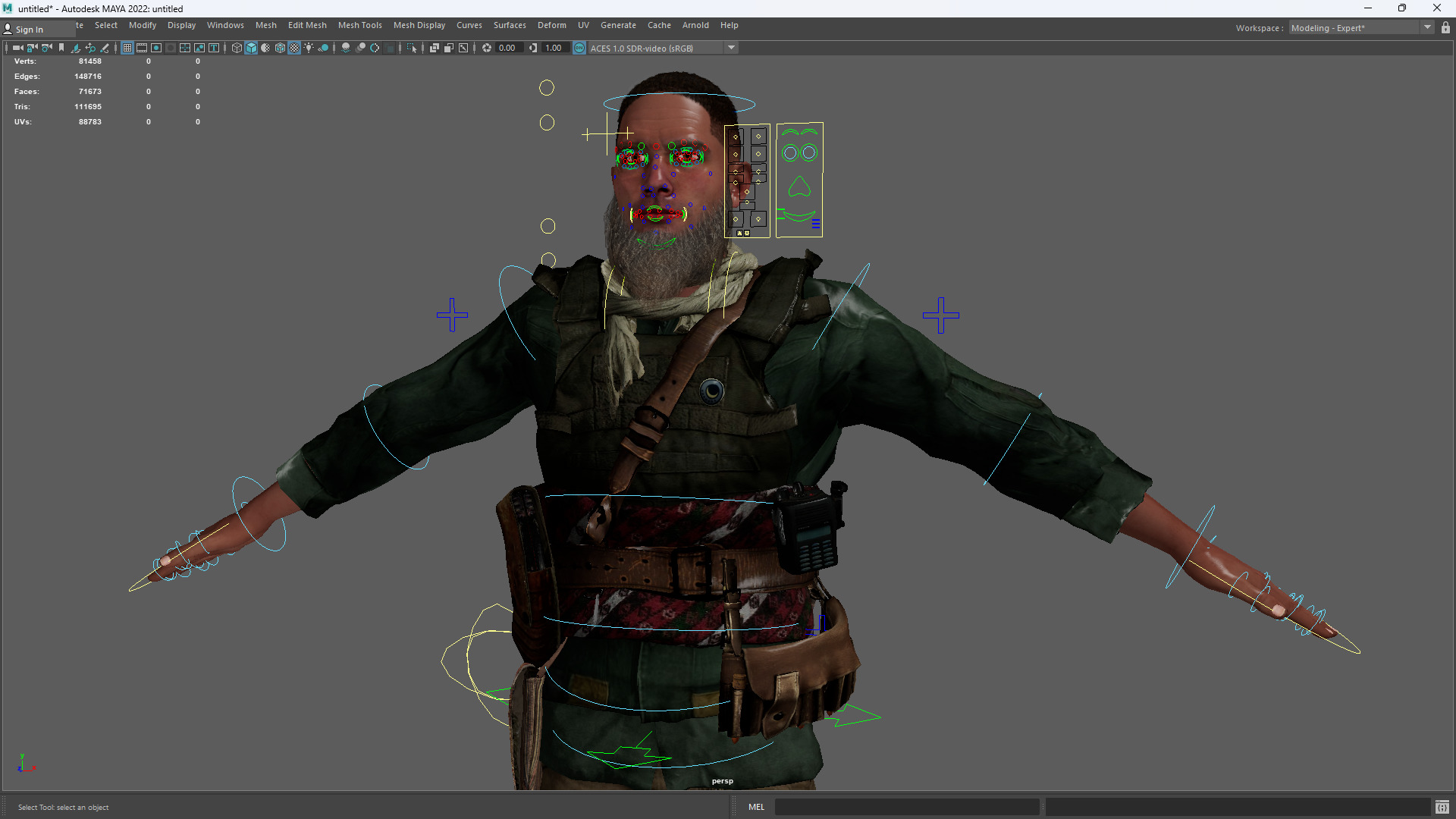The width and height of the screenshot is (1456, 819).
Task: Toggle the Resolution Gate display
Action: (156, 48)
